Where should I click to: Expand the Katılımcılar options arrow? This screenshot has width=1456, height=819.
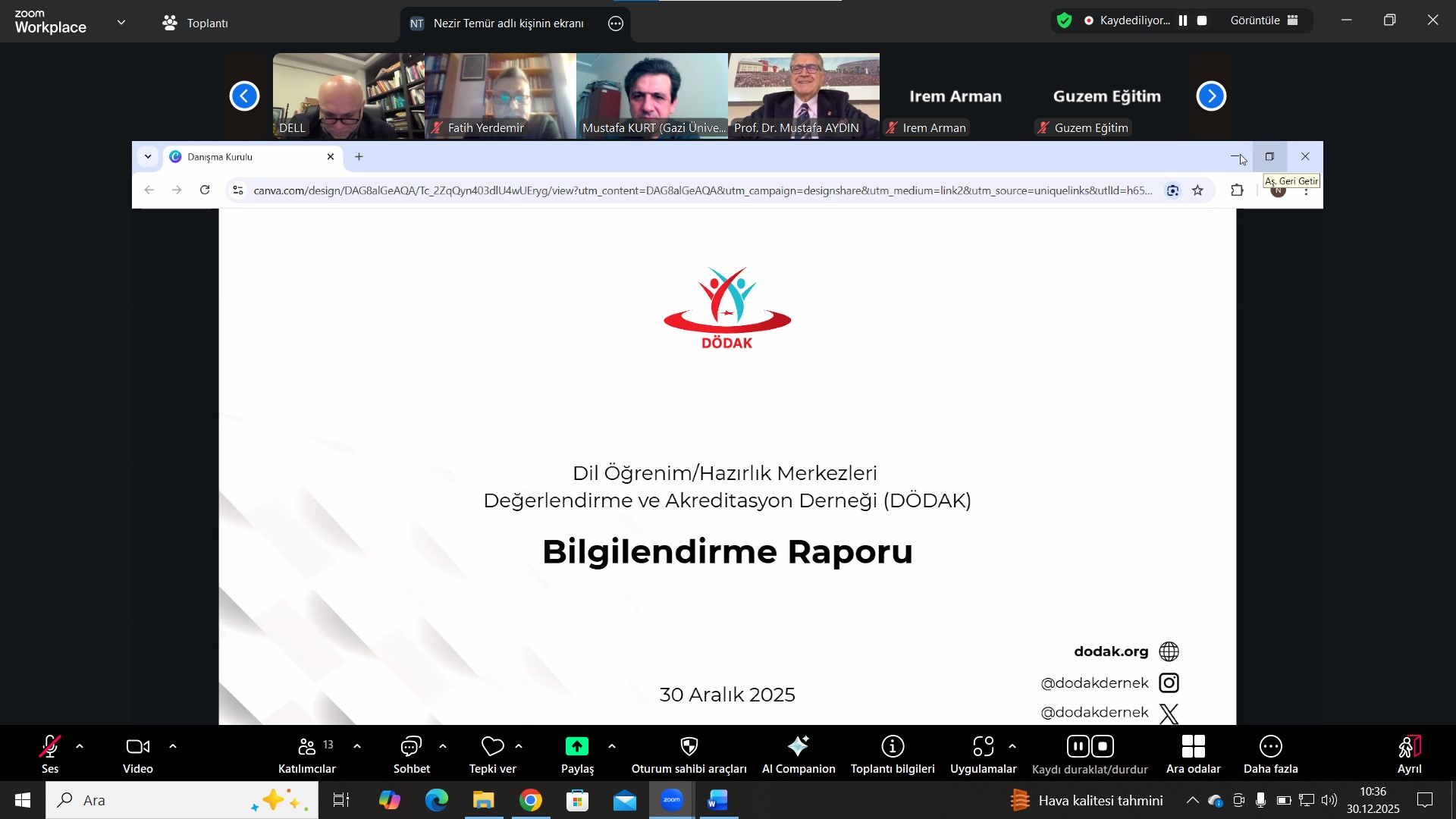(x=357, y=747)
